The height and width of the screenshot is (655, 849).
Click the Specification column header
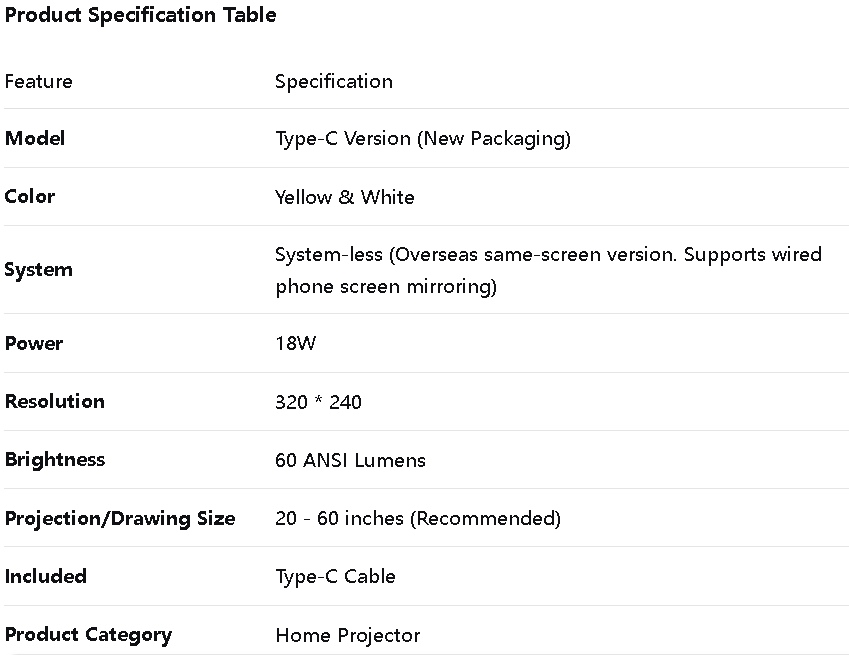point(334,82)
